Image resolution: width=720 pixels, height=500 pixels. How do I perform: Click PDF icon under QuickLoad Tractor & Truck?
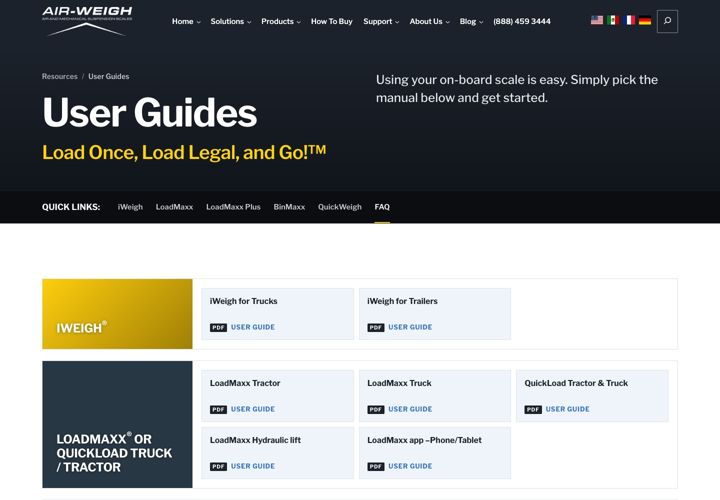tap(533, 410)
